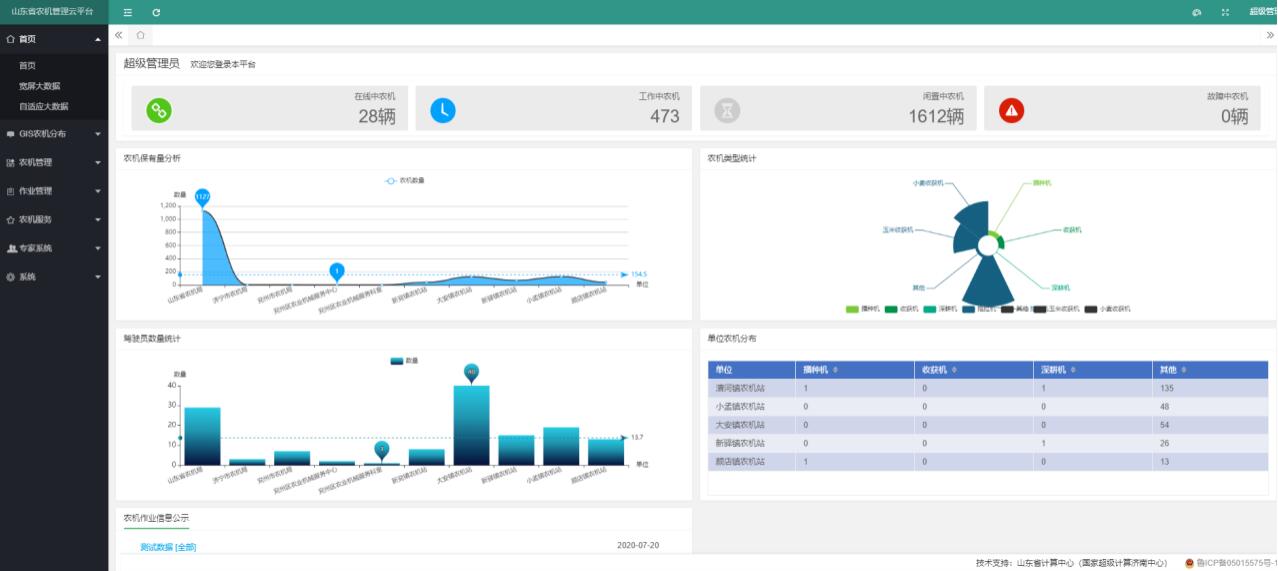Image resolution: width=1278 pixels, height=571 pixels.
Task: Click the hamburger sidebar collapse icon
Action: point(127,12)
